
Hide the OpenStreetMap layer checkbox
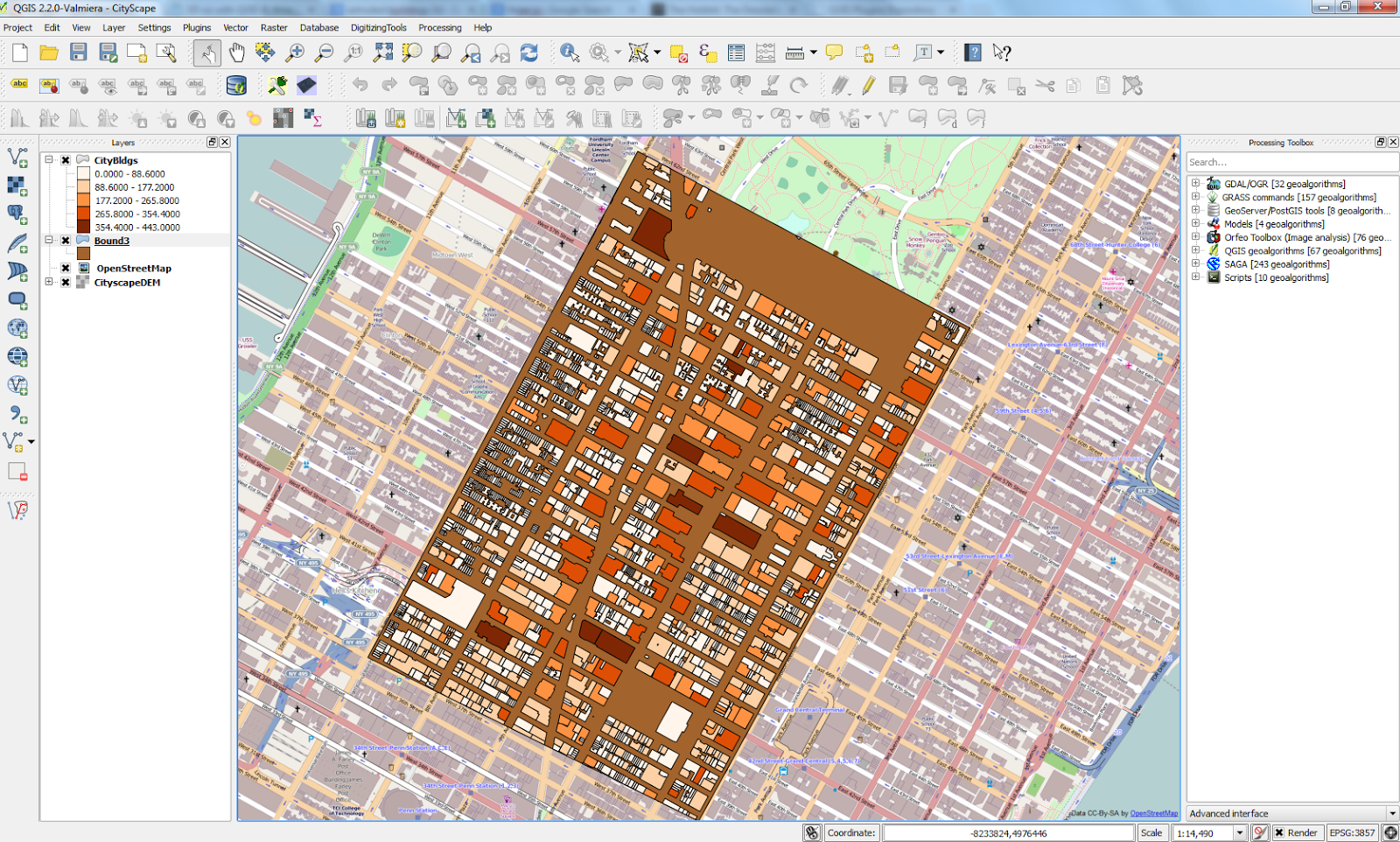click(66, 269)
